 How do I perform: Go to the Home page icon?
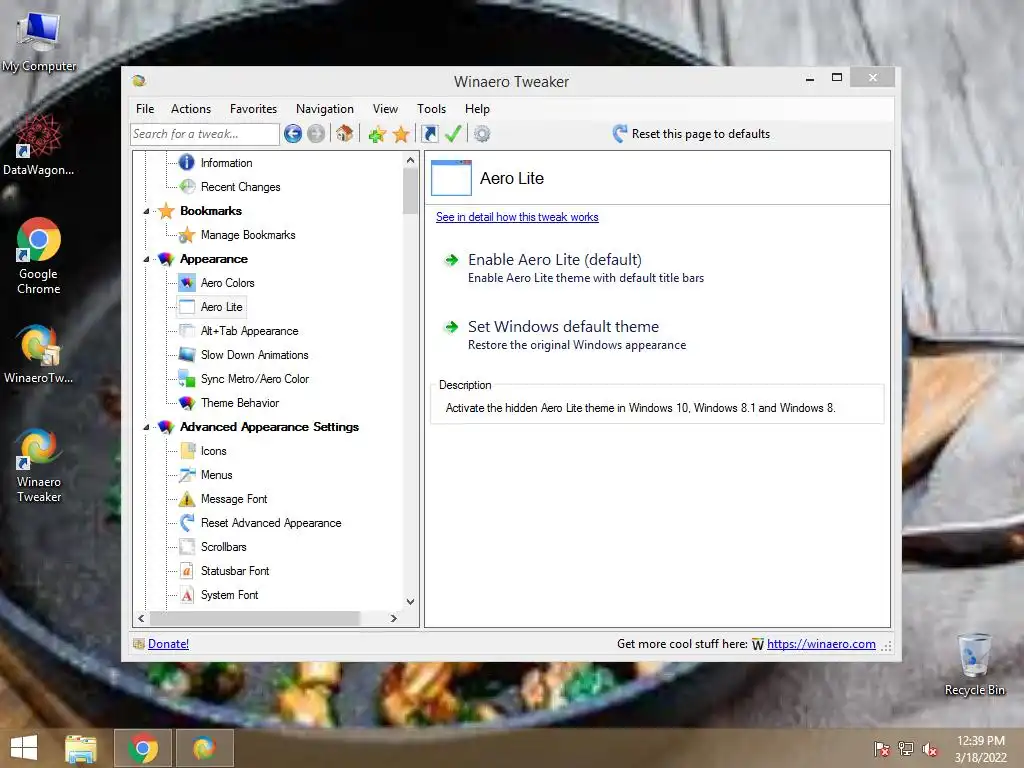344,134
